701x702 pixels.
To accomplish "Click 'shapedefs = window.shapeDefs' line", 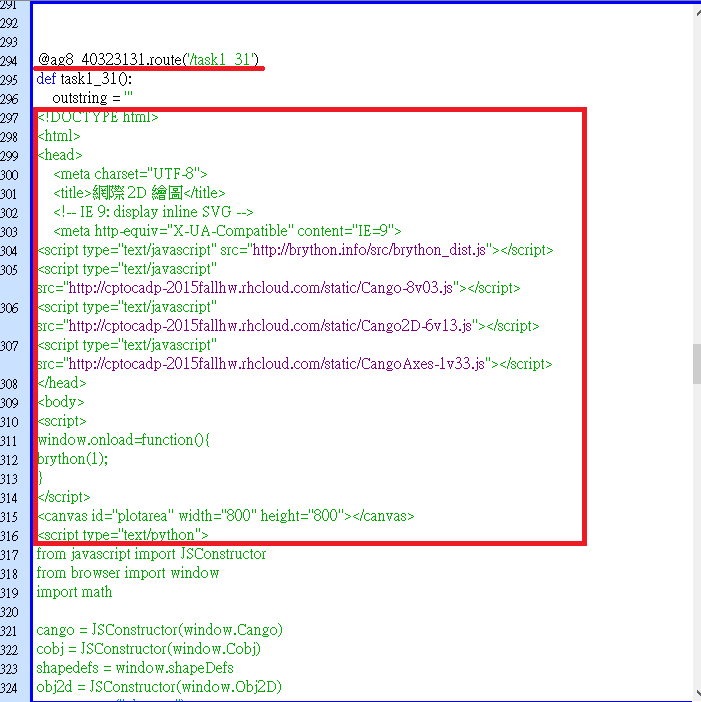I will pos(135,668).
